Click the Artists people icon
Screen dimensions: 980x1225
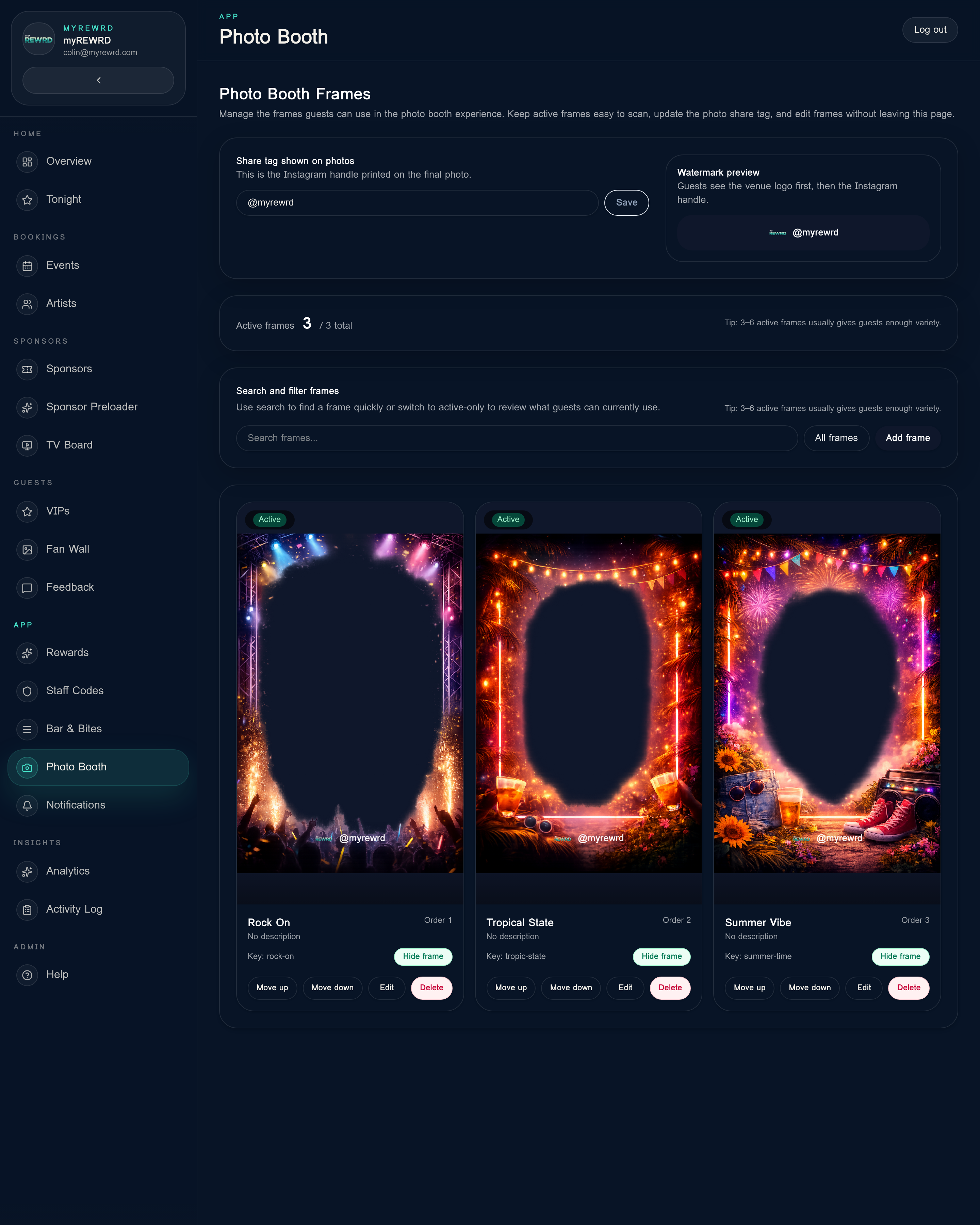point(27,304)
